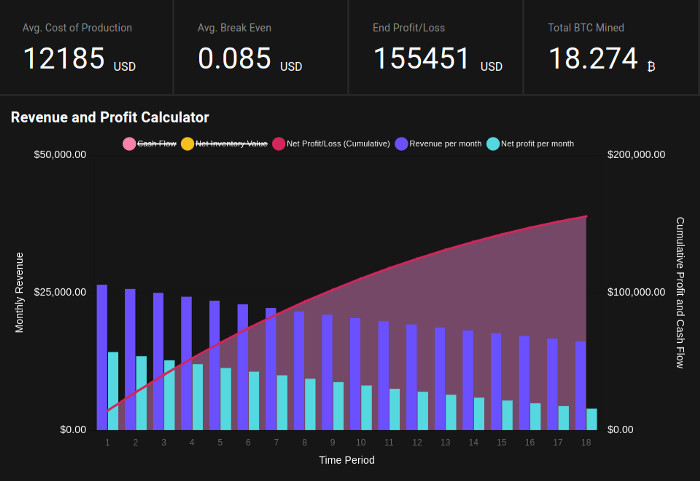Screen dimensions: 700x481
Task: Select the Total BTC Mined value 18.274
Action: (x=593, y=59)
